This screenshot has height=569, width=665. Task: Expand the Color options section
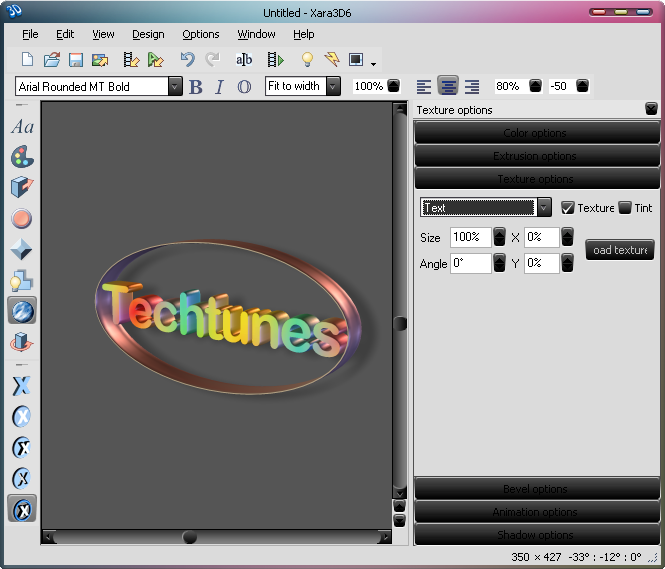click(x=536, y=133)
